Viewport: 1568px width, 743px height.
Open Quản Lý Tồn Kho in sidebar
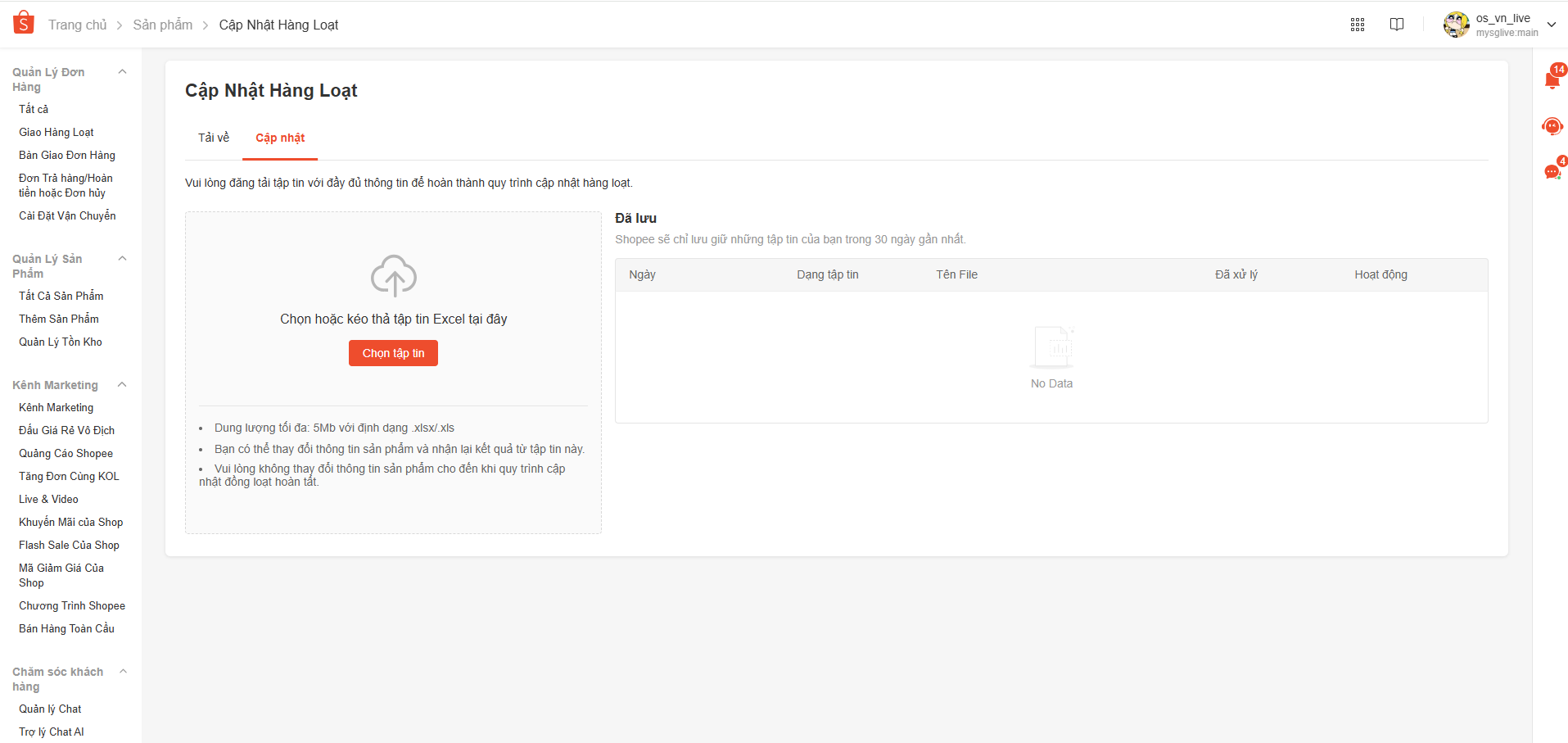pos(61,342)
